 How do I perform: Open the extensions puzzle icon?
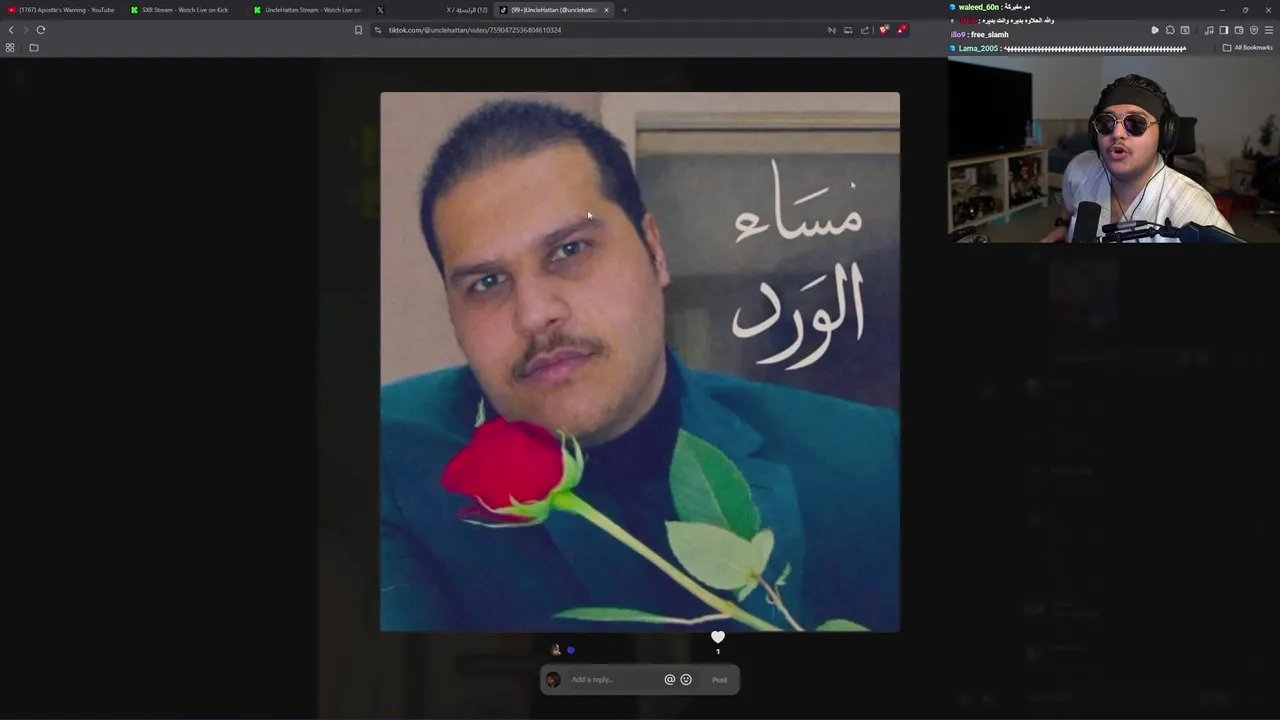tap(1170, 30)
